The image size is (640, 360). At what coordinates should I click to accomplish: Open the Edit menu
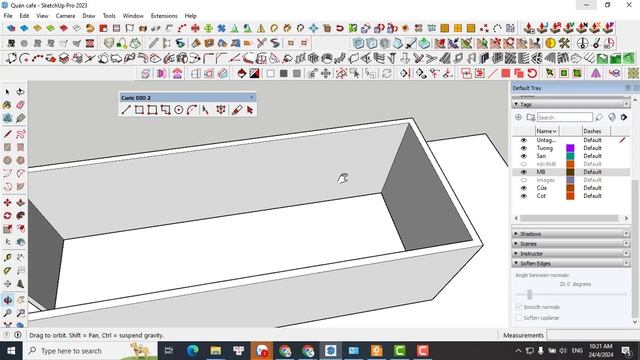[x=24, y=16]
